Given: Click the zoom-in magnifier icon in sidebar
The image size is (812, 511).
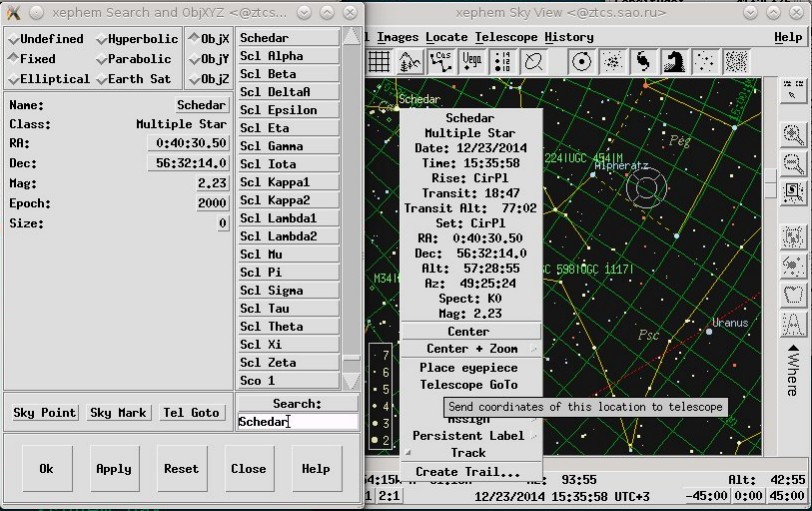Looking at the screenshot, I should (793, 136).
